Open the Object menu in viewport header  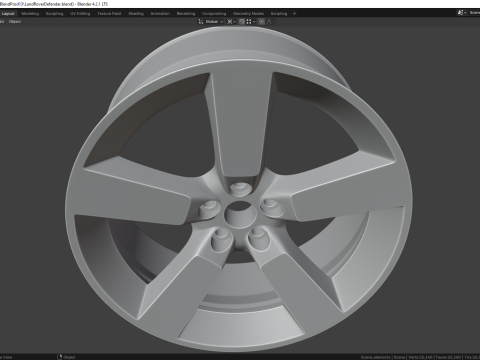tap(15, 22)
